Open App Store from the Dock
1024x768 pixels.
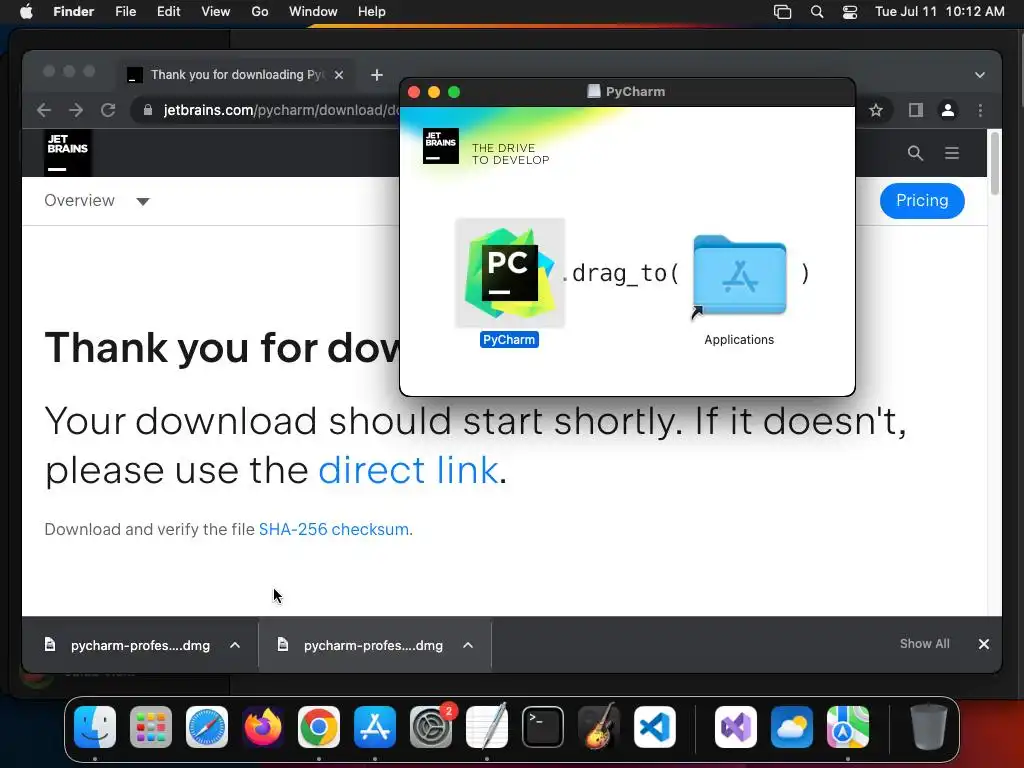[x=375, y=727]
